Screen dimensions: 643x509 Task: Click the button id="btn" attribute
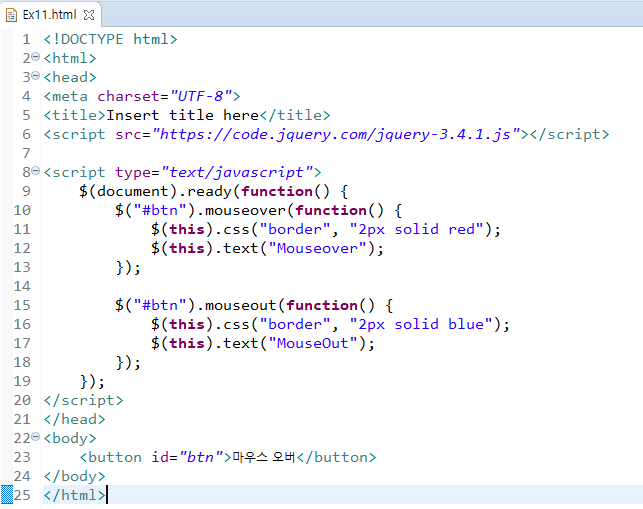(187, 457)
